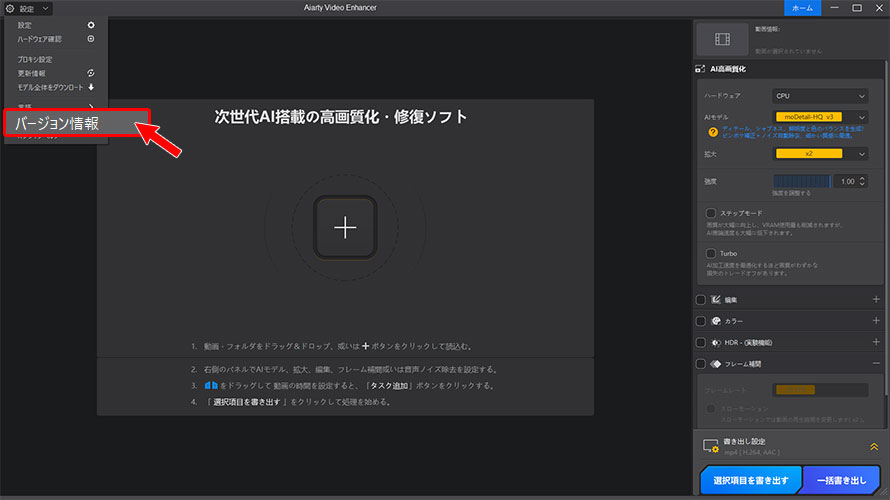This screenshot has width=890, height=500.
Task: Enable the Turbo checkbox
Action: point(711,254)
